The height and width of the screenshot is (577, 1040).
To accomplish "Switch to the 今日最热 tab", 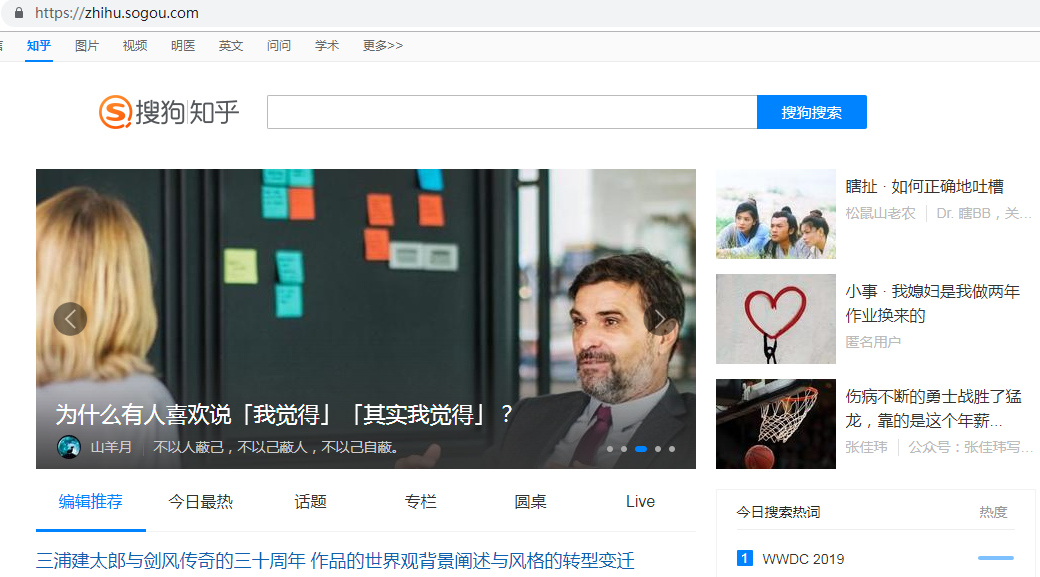I will (200, 502).
